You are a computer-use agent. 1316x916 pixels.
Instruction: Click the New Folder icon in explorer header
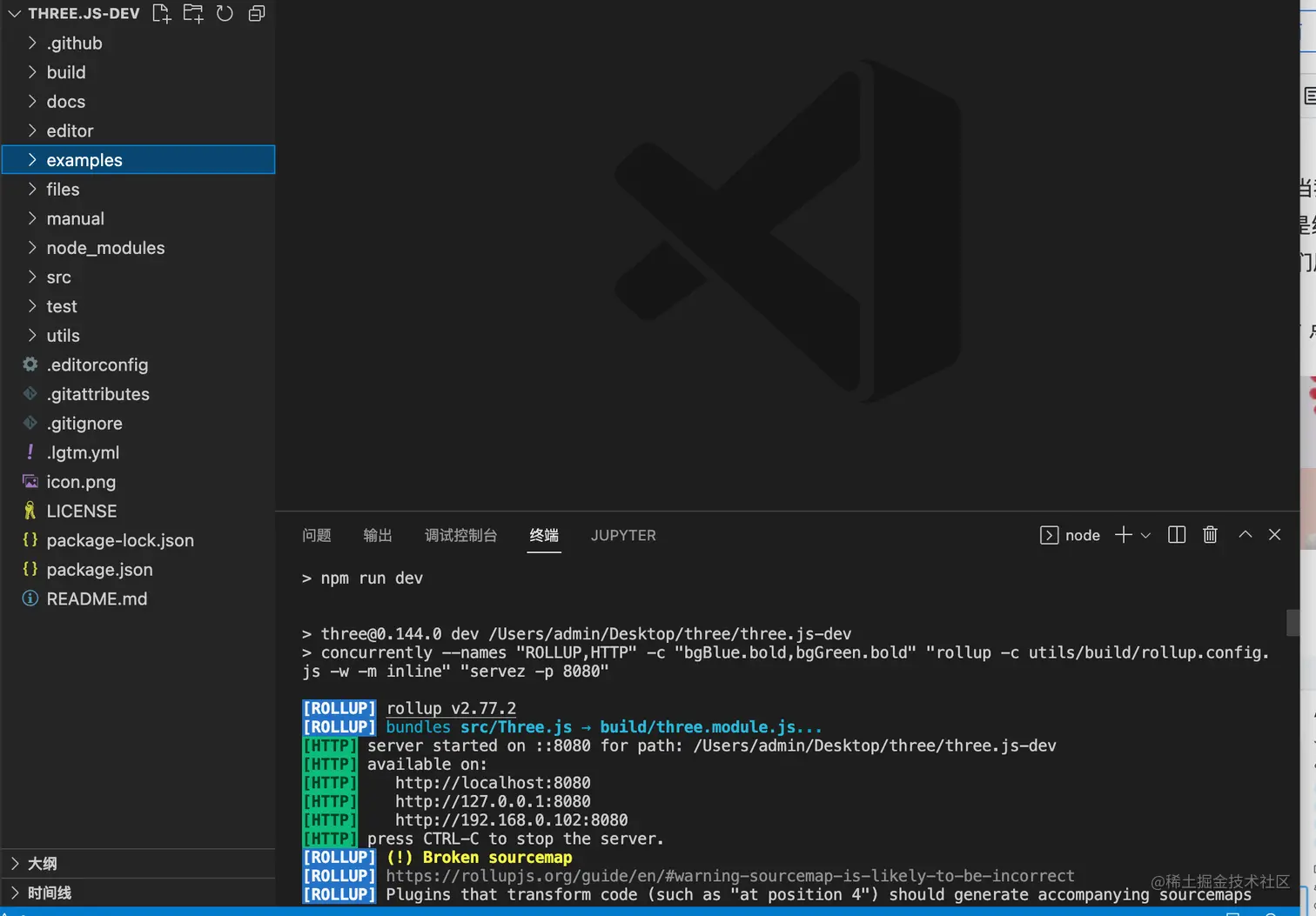point(193,13)
